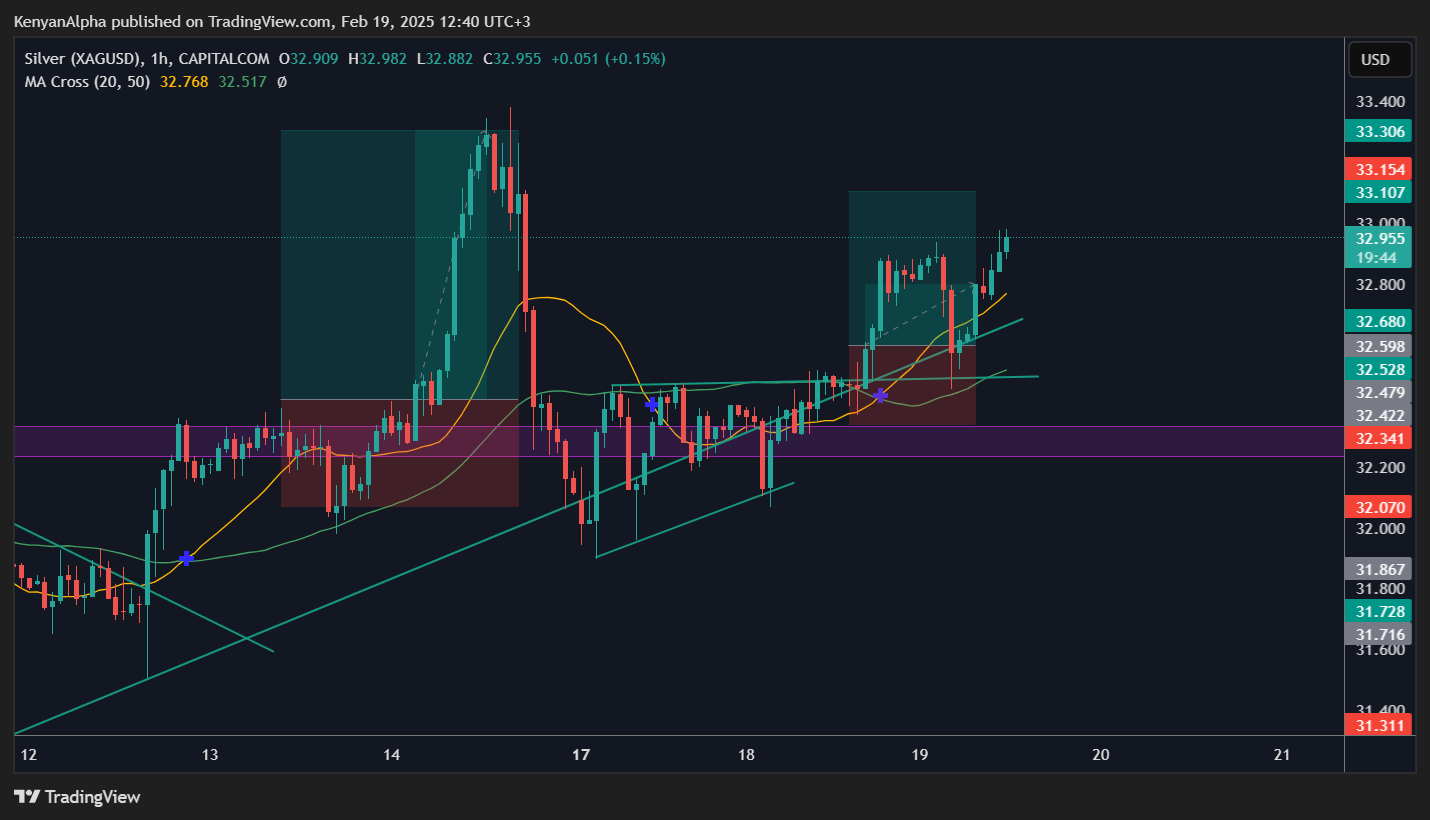This screenshot has width=1430, height=820.
Task: Click the 31.728 green price label
Action: [x=1379, y=611]
